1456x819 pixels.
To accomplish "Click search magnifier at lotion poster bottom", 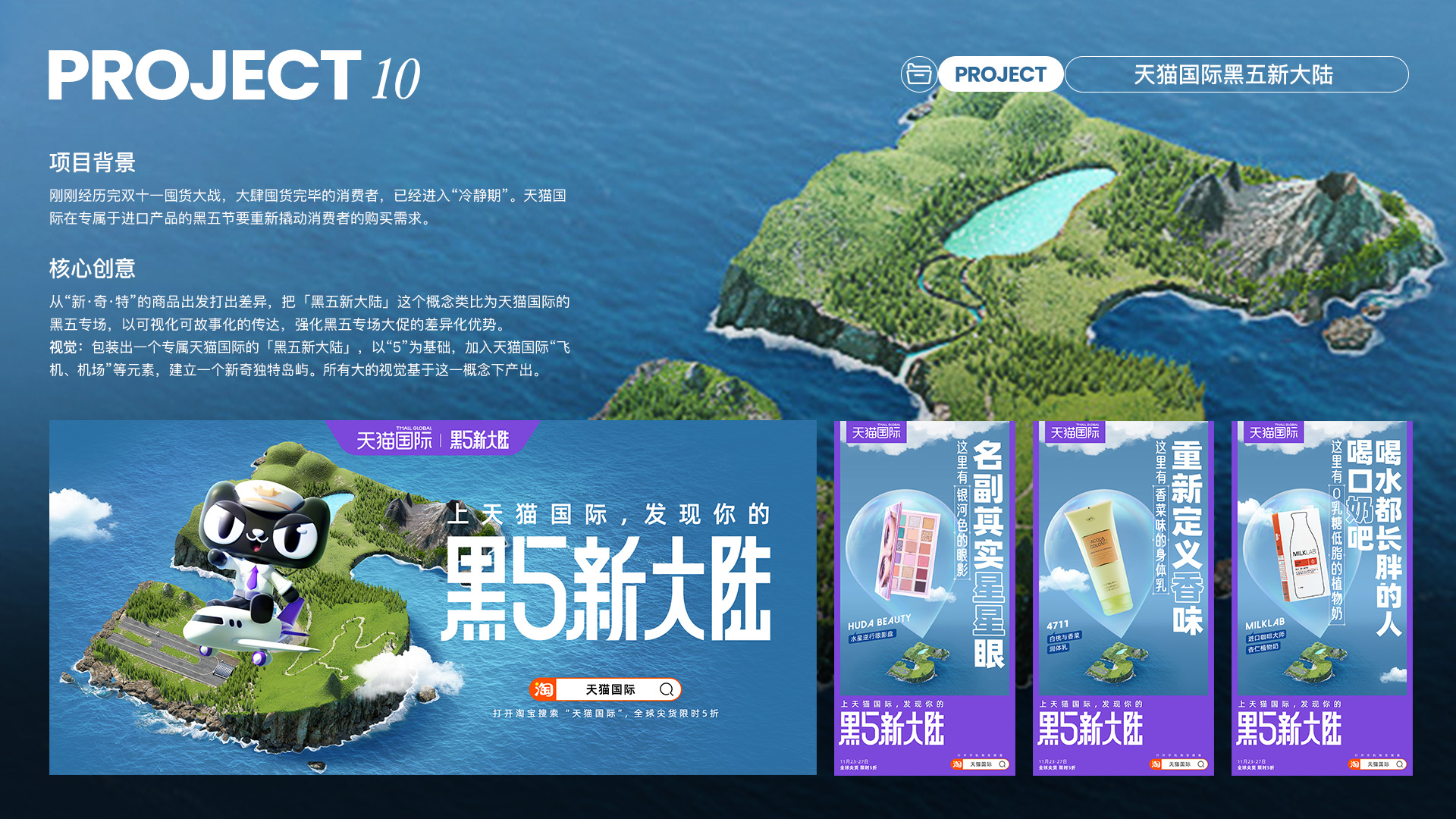I will tap(1201, 764).
